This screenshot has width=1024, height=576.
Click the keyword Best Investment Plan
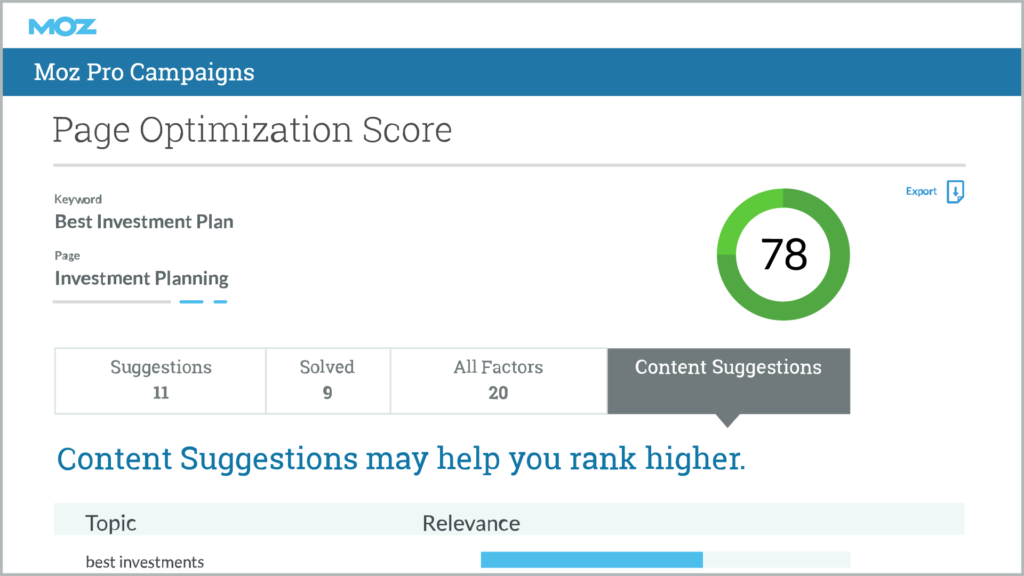click(143, 222)
